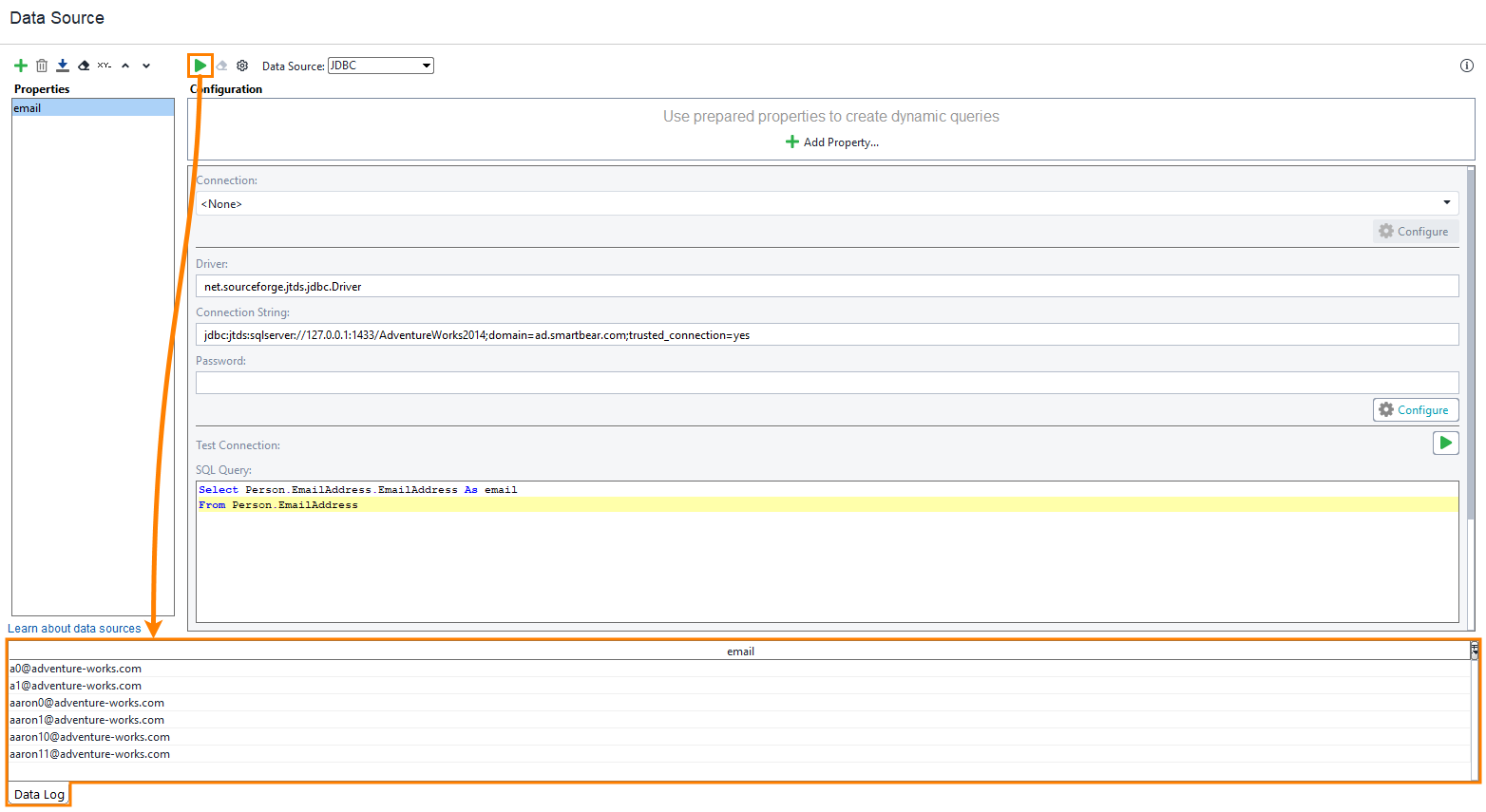Click the Add Property link
This screenshot has width=1486, height=812.
(831, 142)
